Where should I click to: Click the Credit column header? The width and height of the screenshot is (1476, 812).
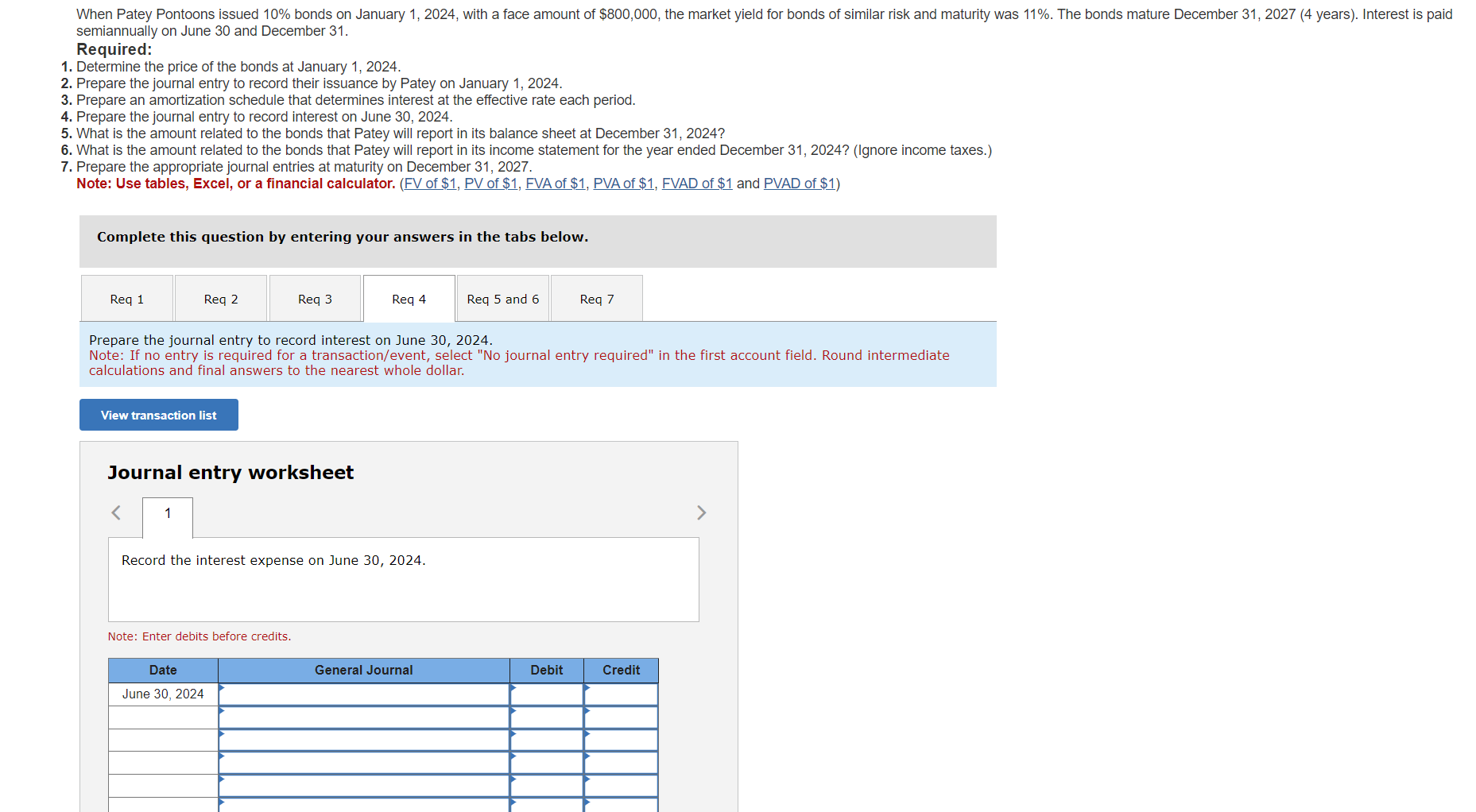(x=621, y=671)
